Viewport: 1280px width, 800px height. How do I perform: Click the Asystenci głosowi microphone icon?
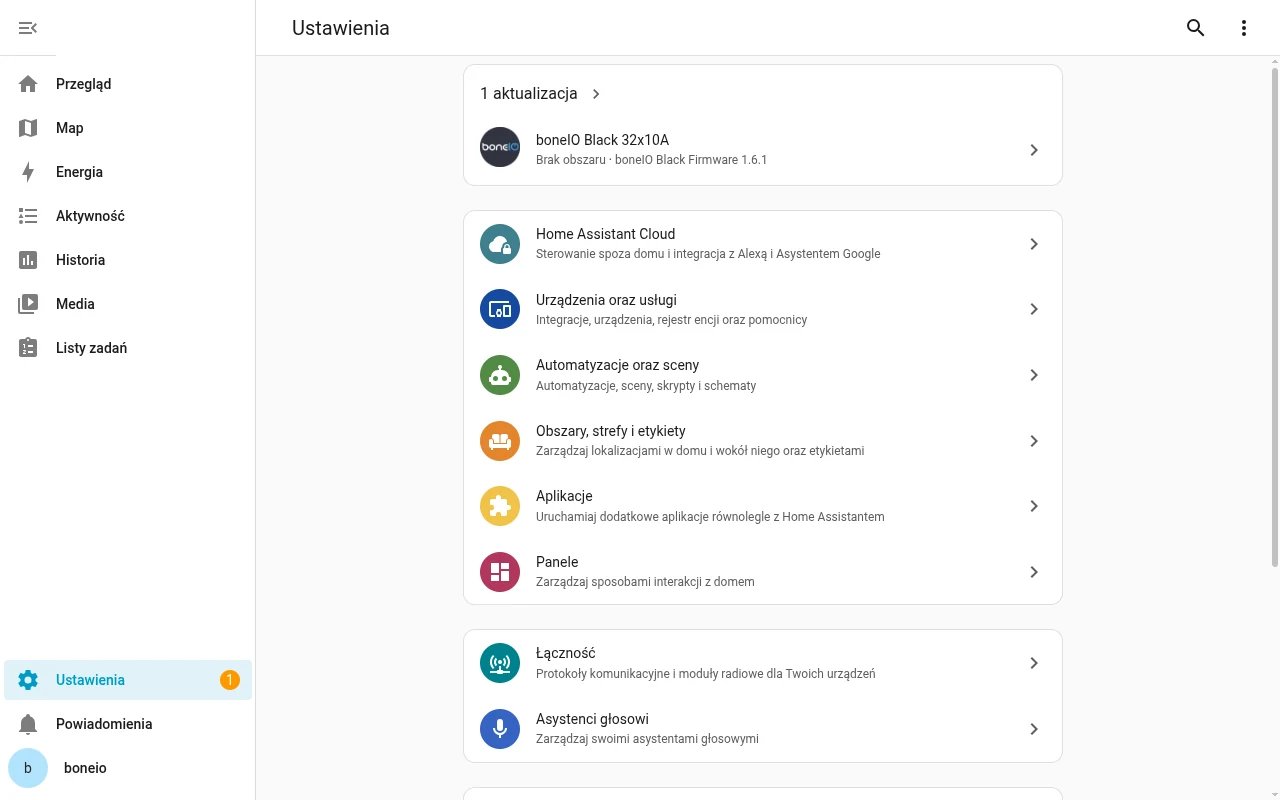(500, 729)
